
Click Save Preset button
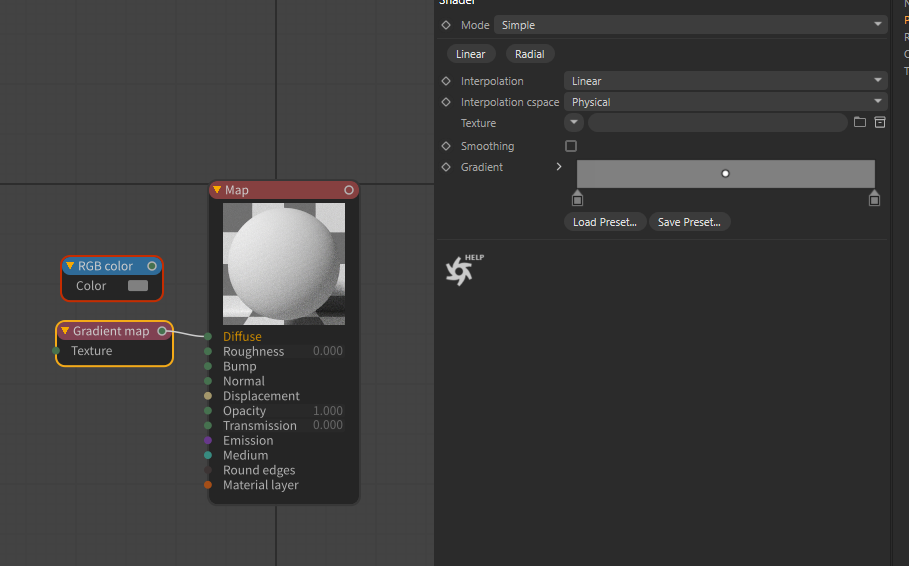(689, 222)
